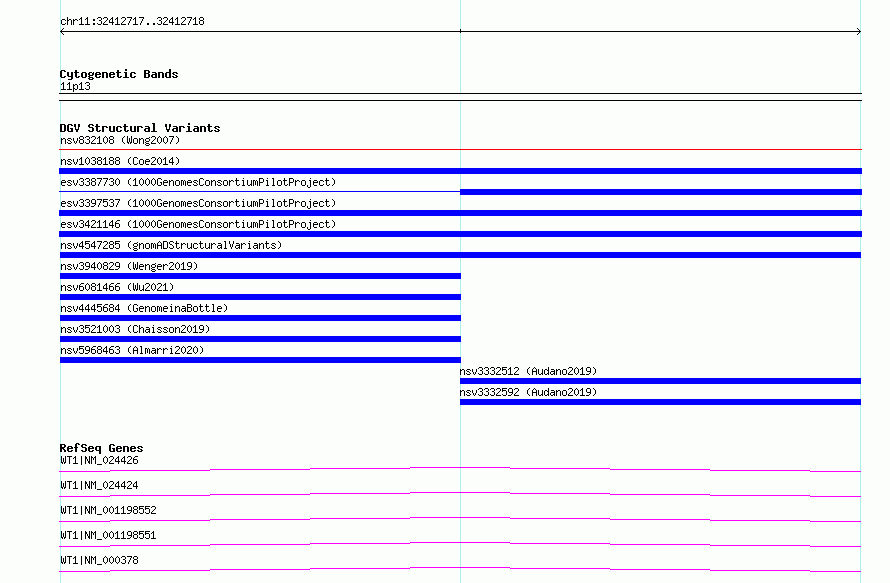Select variant nsv5968463 (Almarri2020) label
Viewport: 890px width, 583px height.
(x=132, y=350)
